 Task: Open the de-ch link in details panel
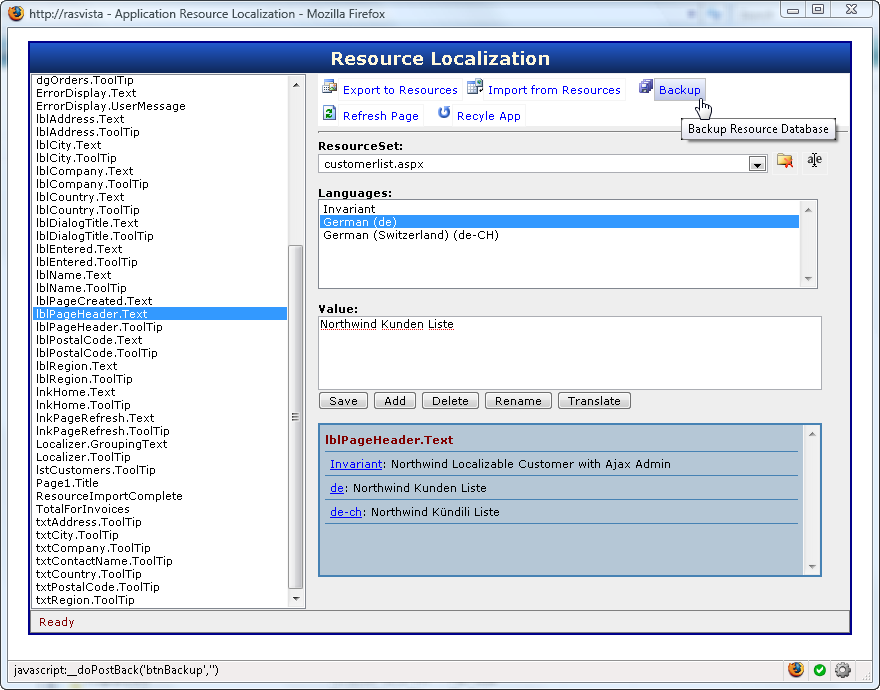346,512
